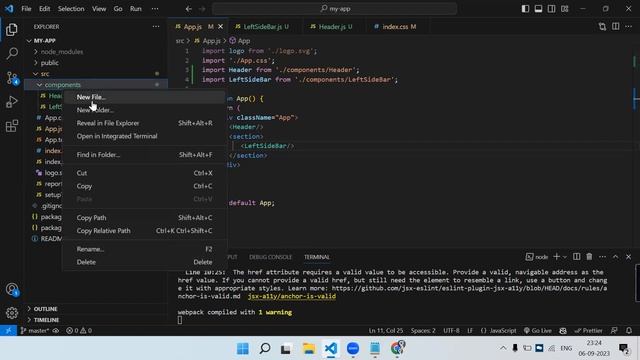Click the UTF-8 encoding status item

(x=451, y=331)
